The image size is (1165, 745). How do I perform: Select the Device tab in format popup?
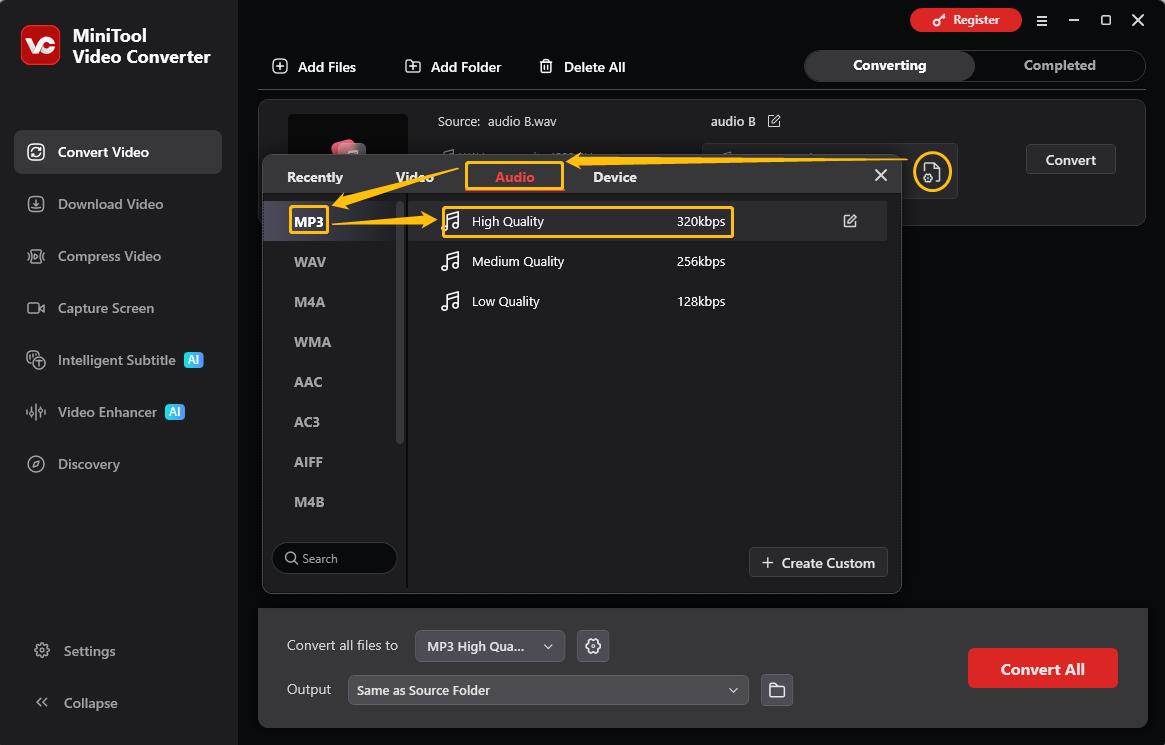[614, 177]
